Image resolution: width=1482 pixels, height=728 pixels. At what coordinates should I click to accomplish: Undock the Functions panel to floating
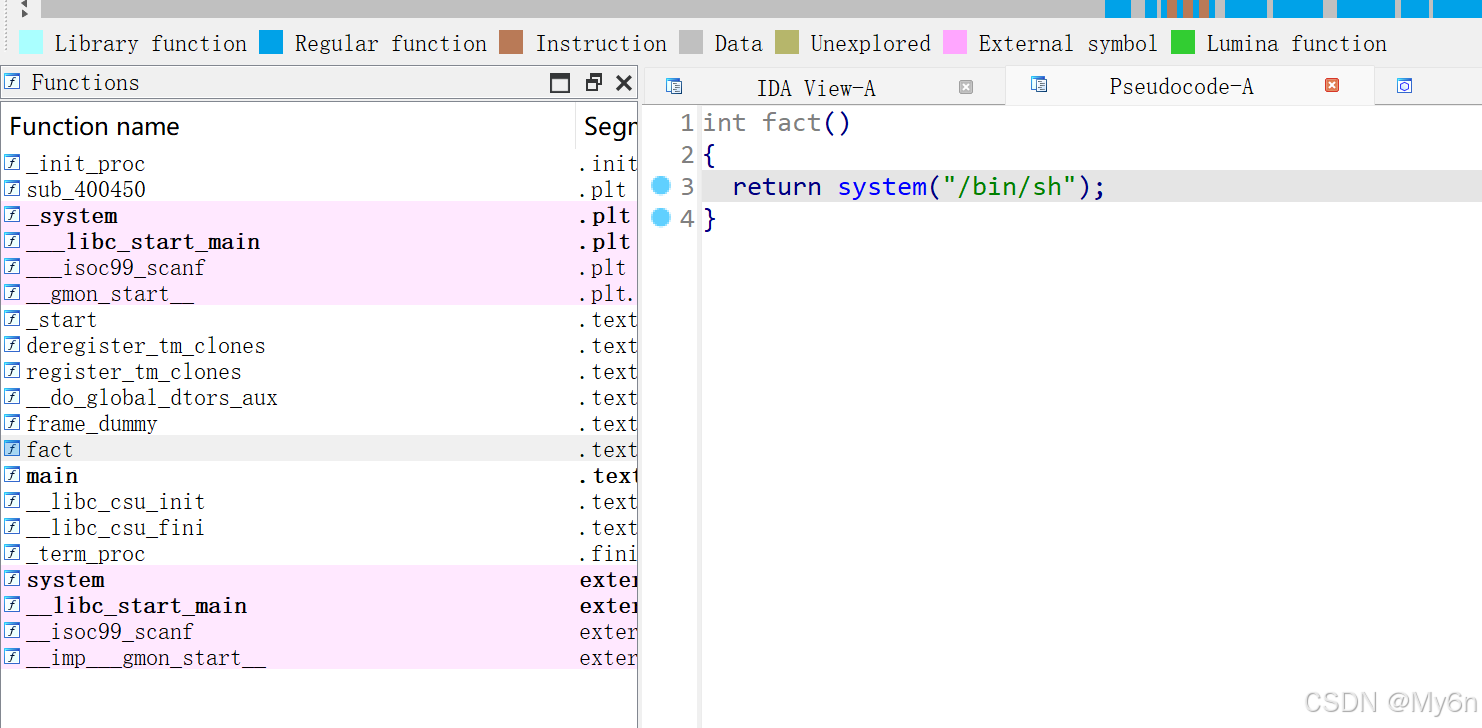coord(594,83)
